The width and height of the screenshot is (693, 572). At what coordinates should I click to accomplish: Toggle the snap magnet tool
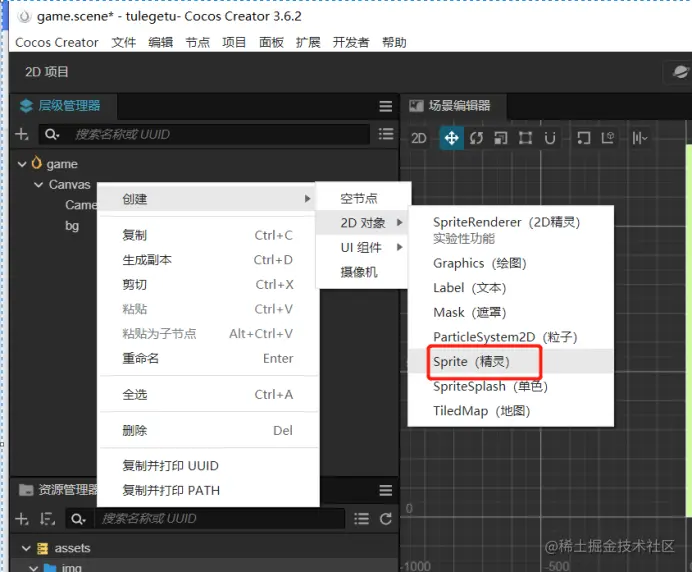[x=550, y=138]
